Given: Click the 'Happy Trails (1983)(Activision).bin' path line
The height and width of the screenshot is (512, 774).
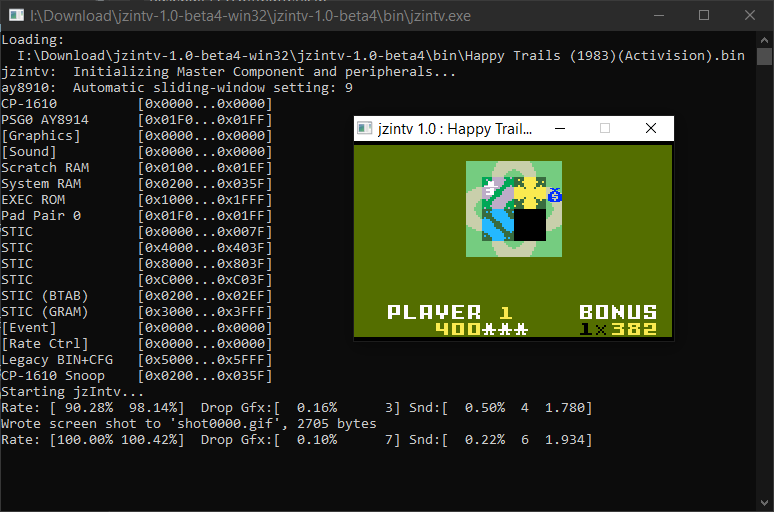Looking at the screenshot, I should click(381, 55).
